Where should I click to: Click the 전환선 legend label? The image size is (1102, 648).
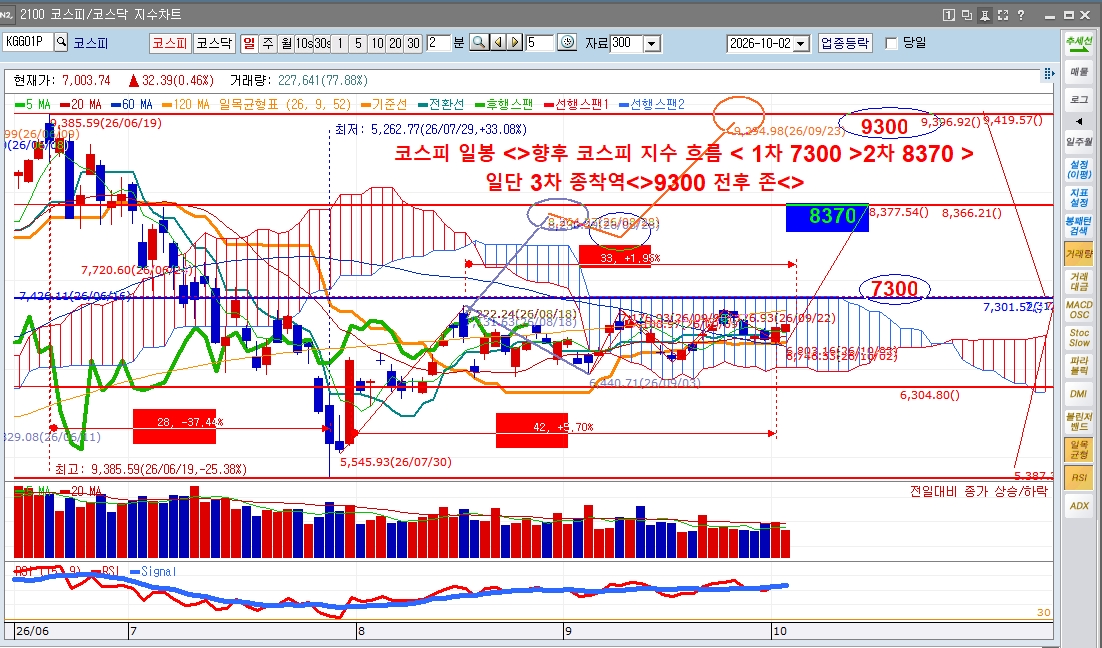441,104
